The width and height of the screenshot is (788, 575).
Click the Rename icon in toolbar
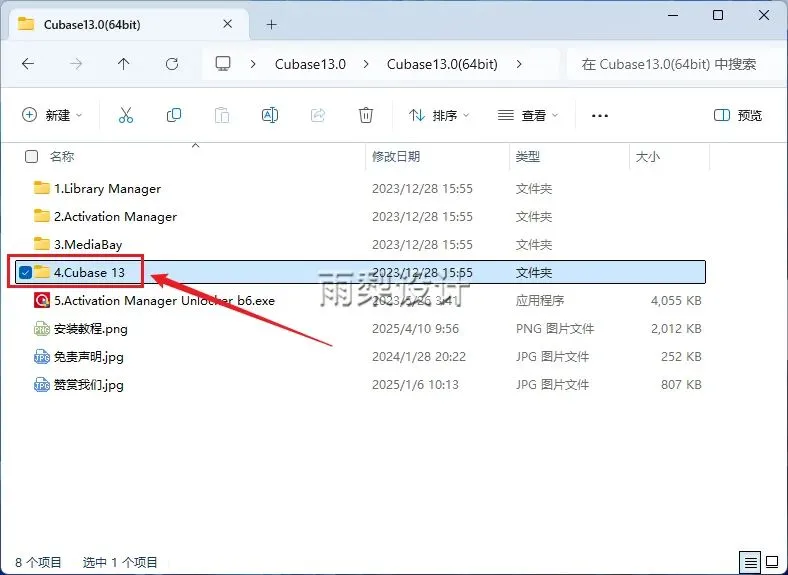click(270, 115)
